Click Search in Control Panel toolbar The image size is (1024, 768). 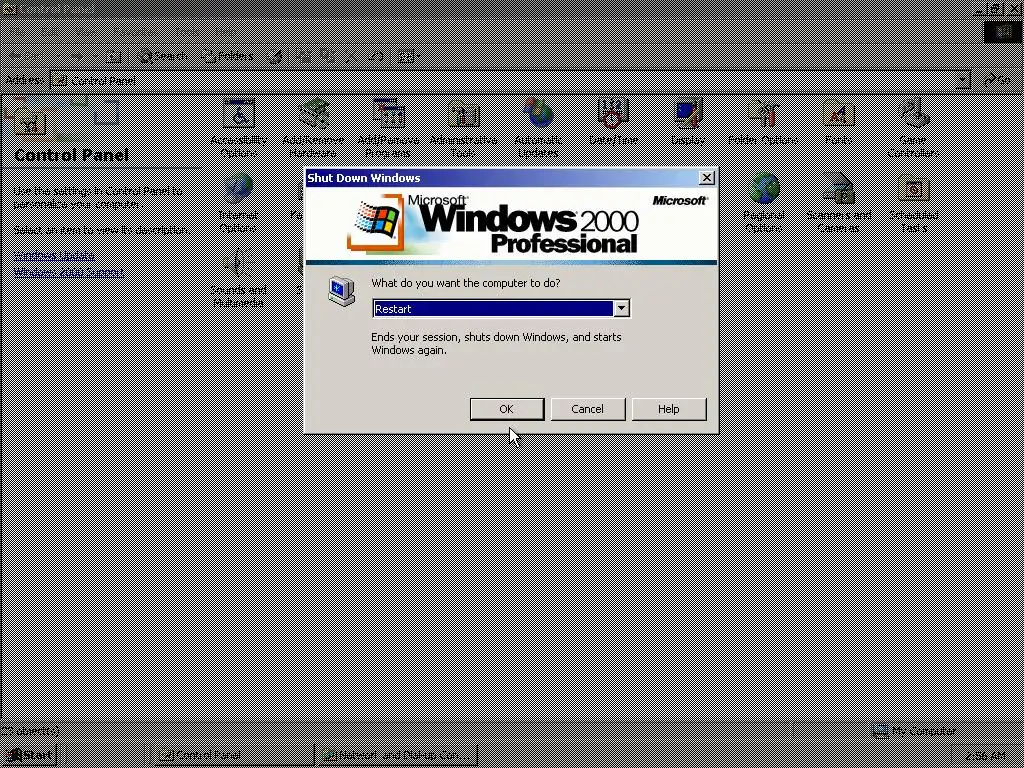(163, 56)
